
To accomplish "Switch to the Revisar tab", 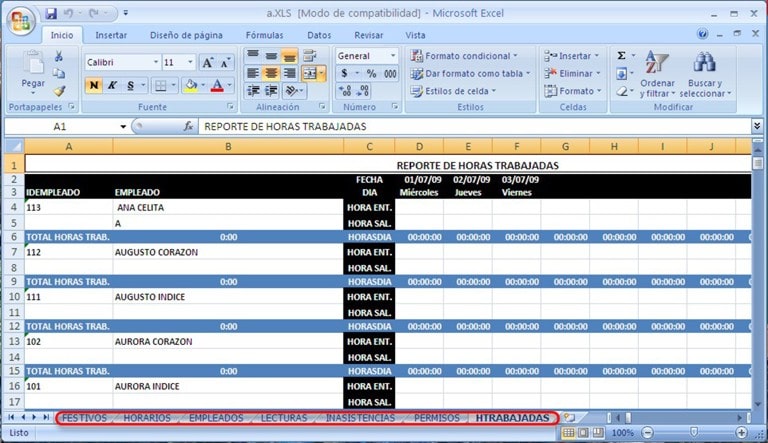I will point(369,35).
